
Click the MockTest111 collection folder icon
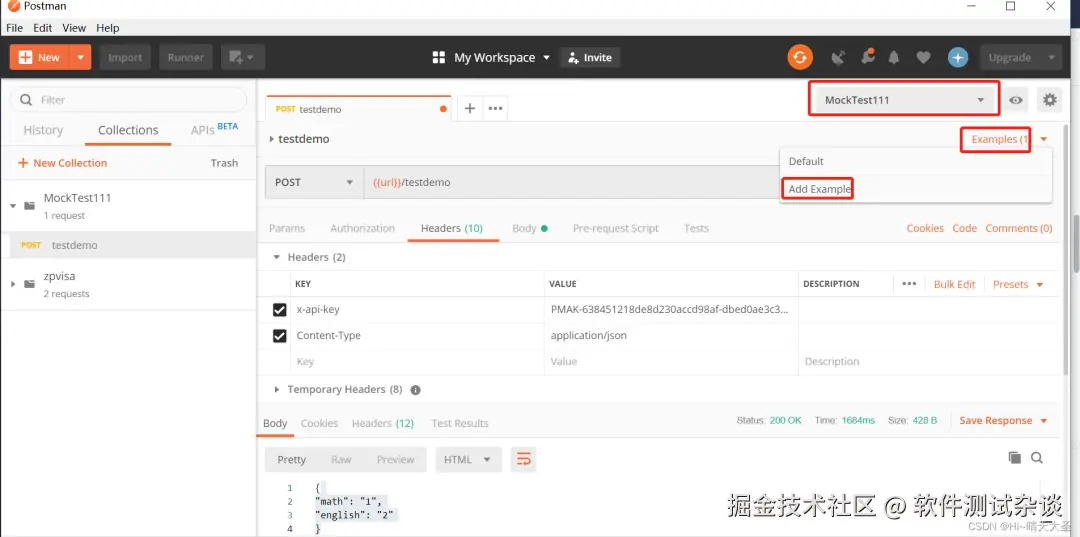(30, 206)
